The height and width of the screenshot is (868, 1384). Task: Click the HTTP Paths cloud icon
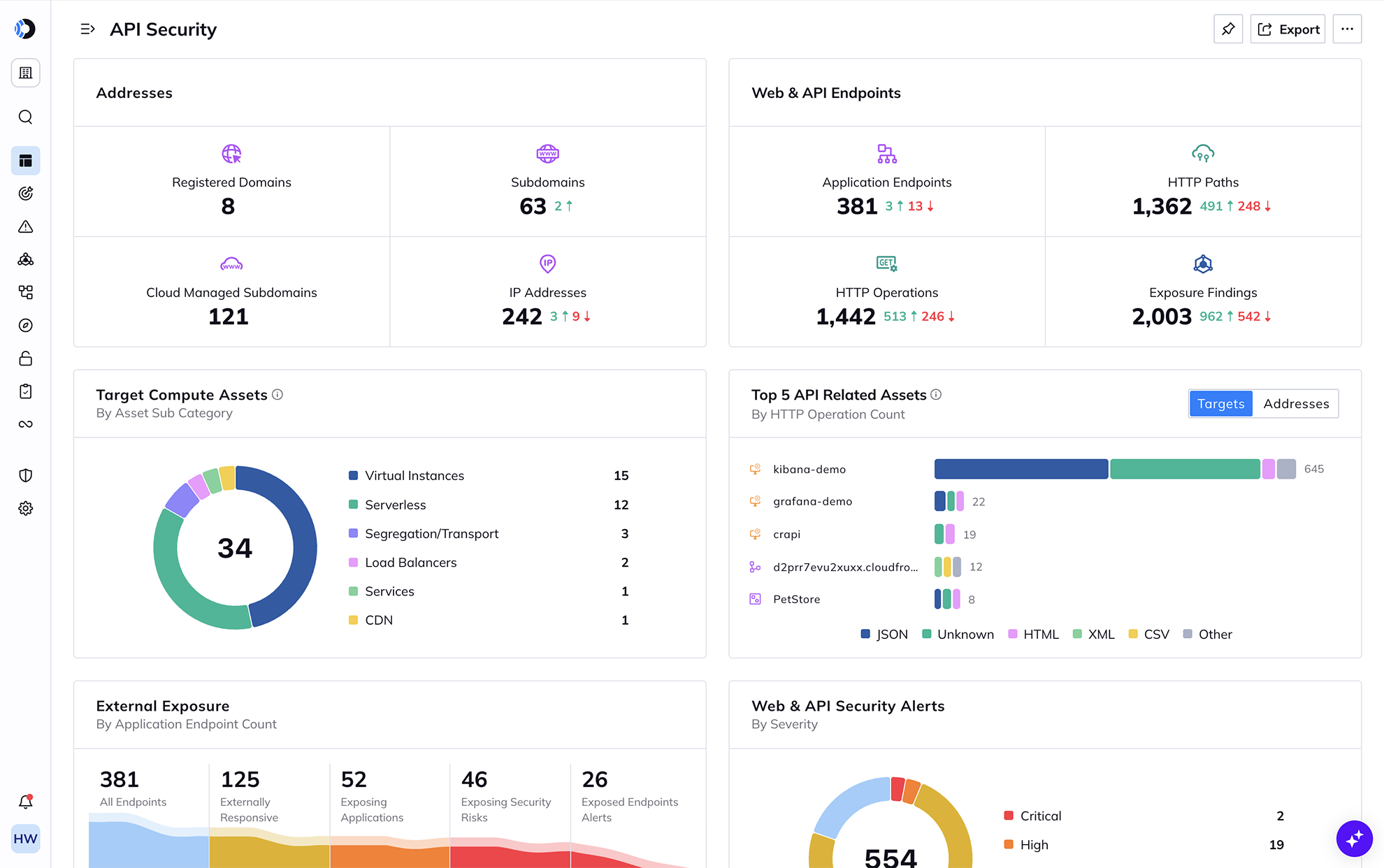[x=1203, y=153]
